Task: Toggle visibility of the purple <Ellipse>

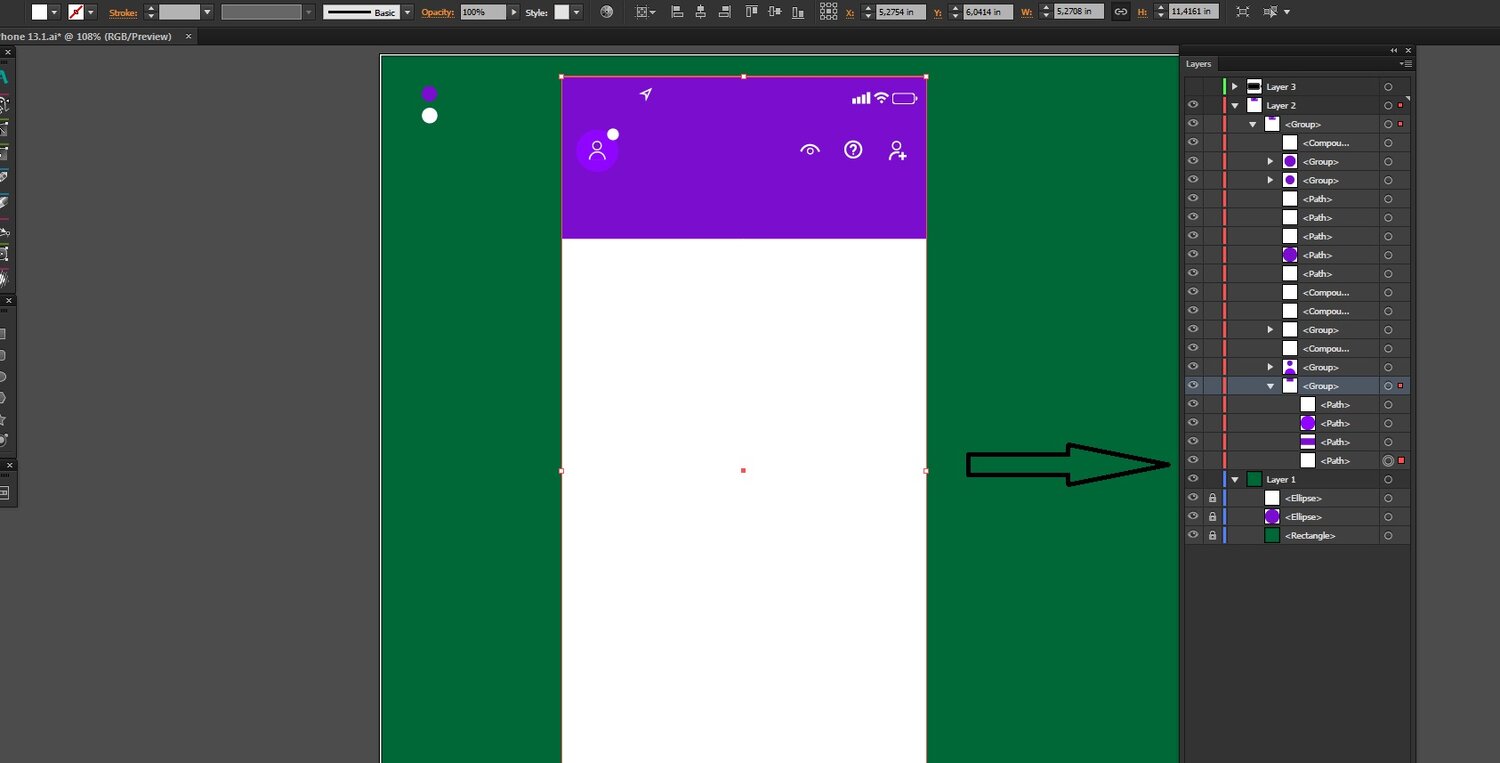Action: point(1192,517)
